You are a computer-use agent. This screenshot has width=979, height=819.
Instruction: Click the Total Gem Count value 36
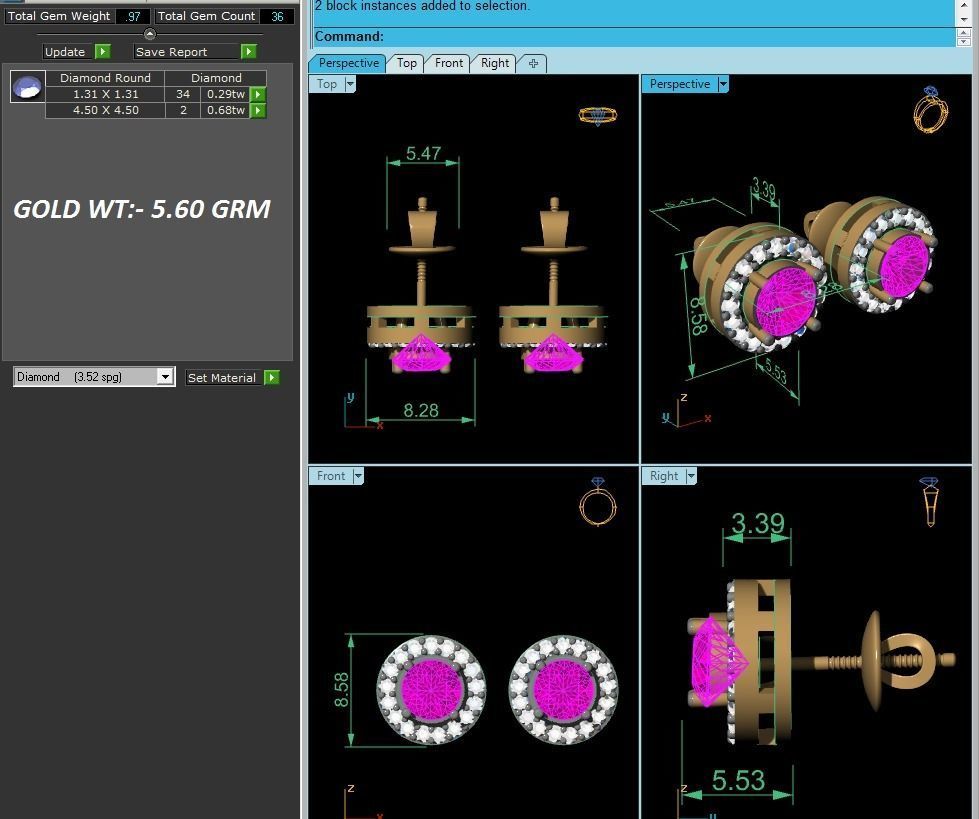click(x=277, y=16)
